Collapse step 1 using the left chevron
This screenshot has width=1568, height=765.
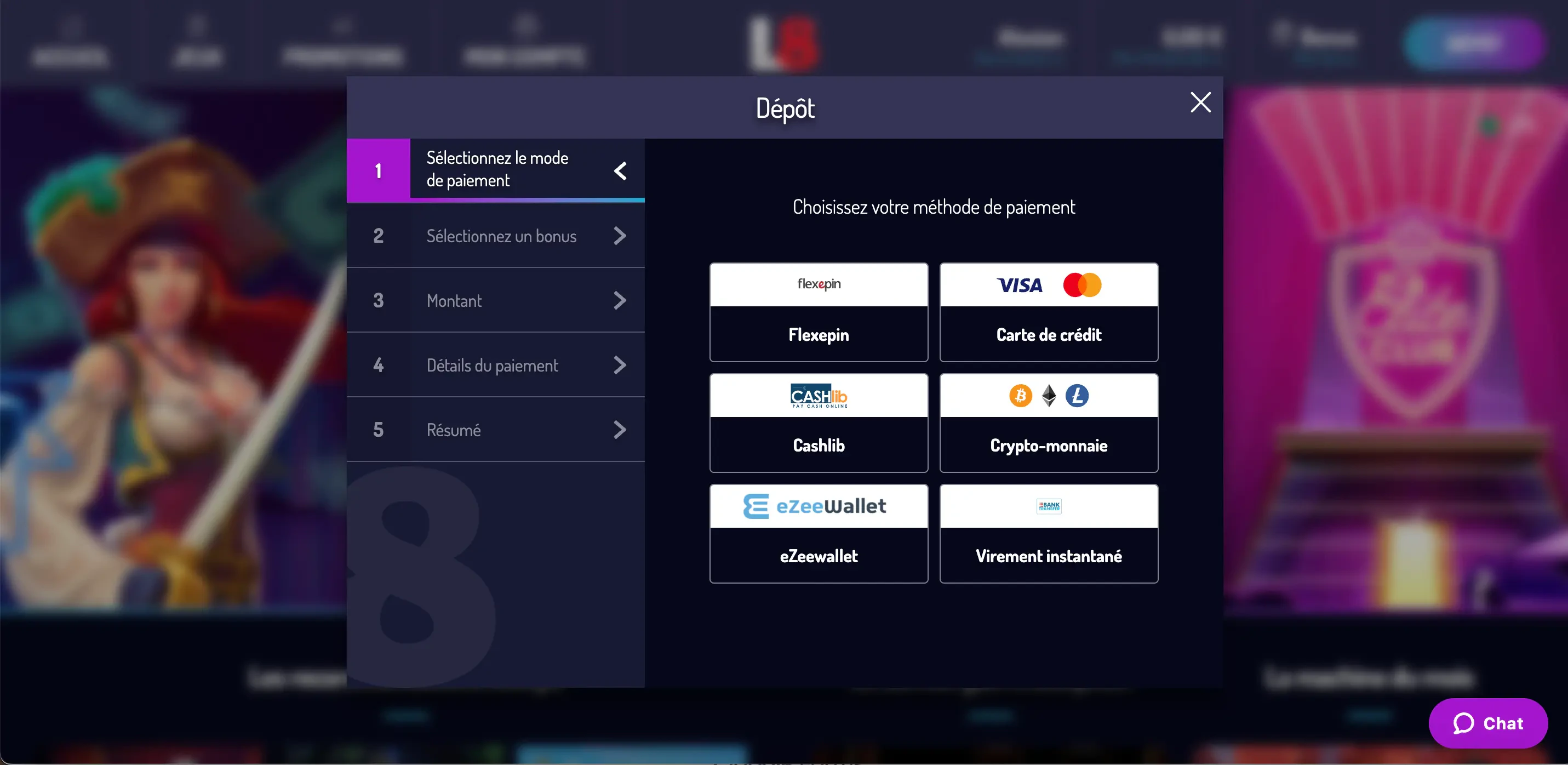620,170
